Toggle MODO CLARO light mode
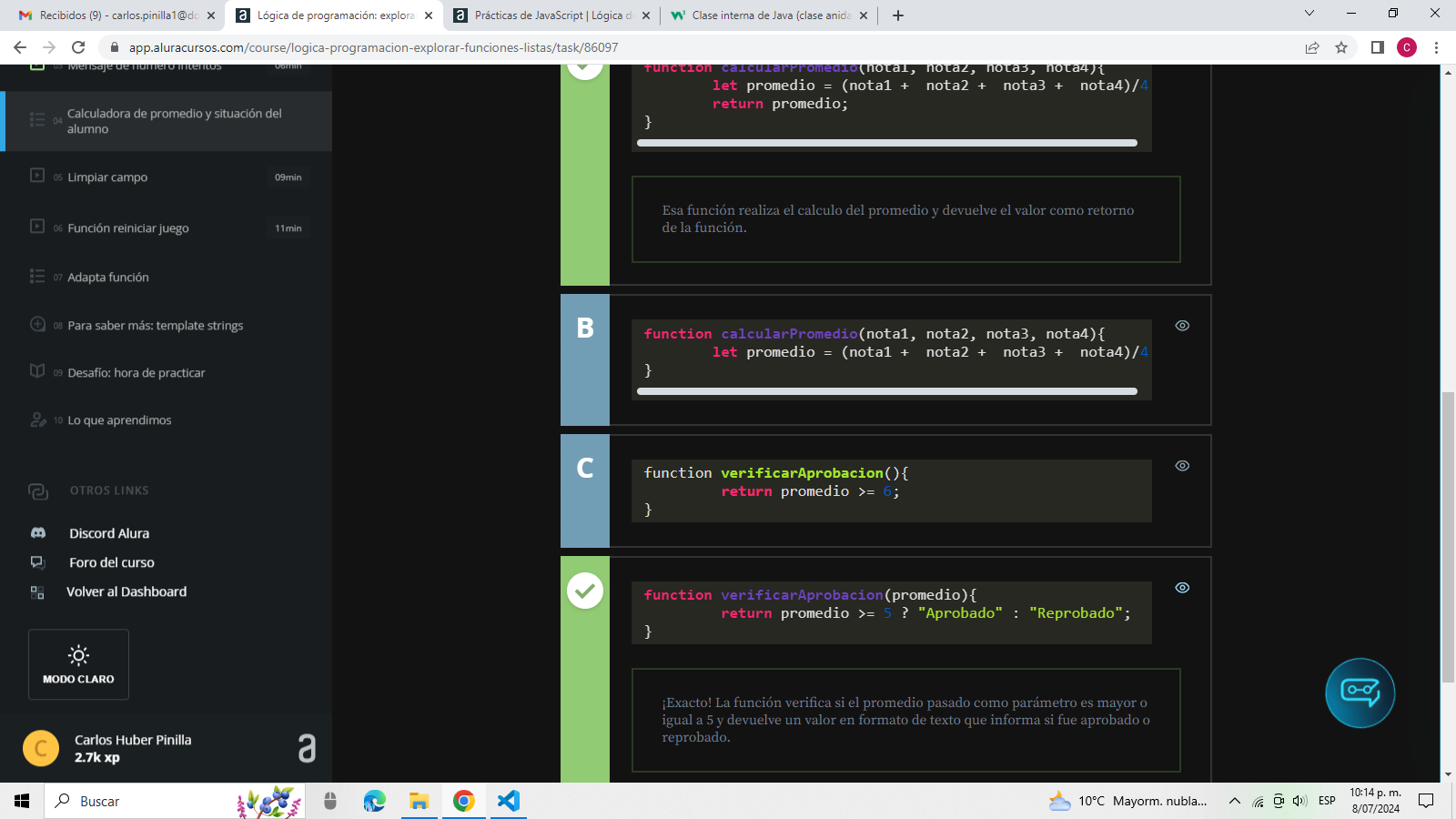This screenshot has height=819, width=1456. [x=78, y=664]
